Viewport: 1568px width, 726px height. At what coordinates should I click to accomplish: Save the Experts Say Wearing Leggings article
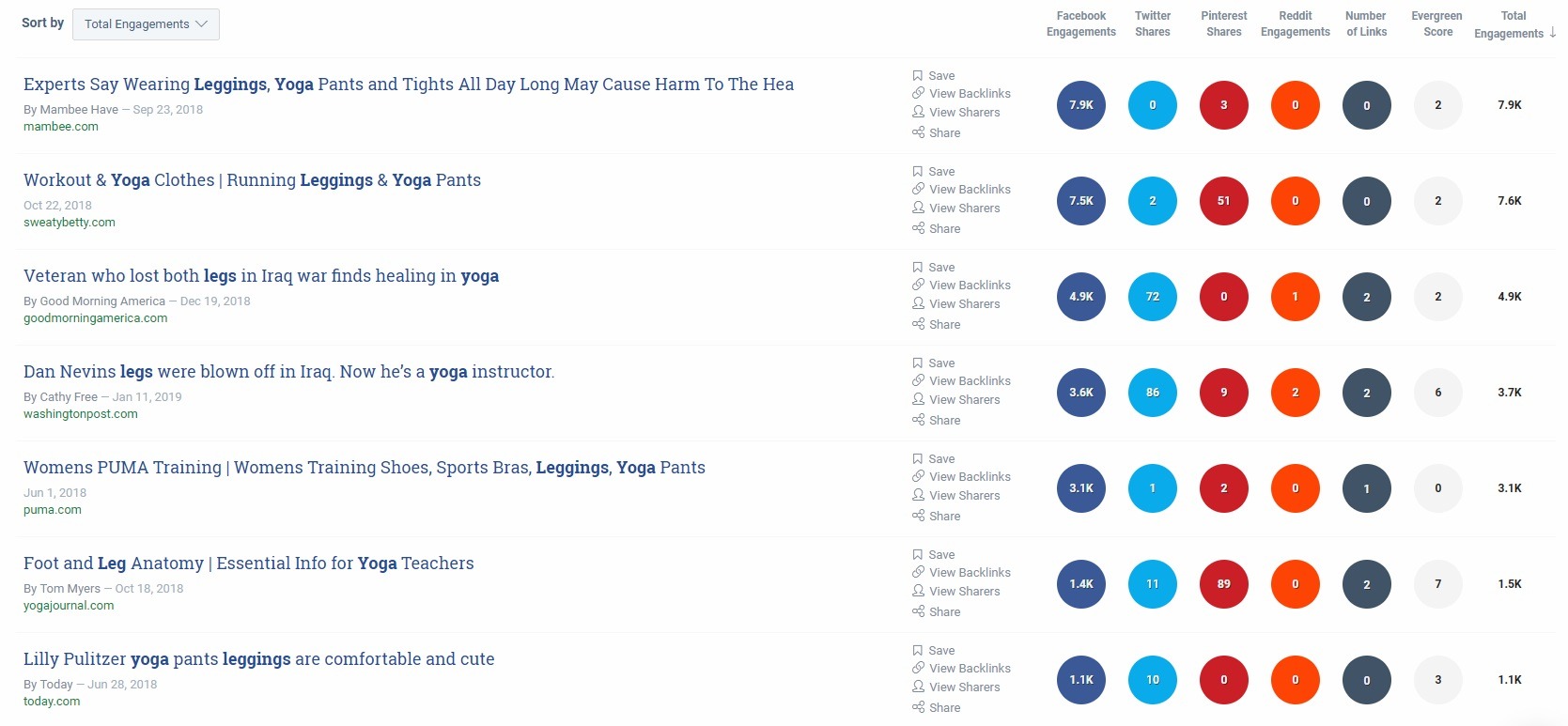tap(933, 76)
